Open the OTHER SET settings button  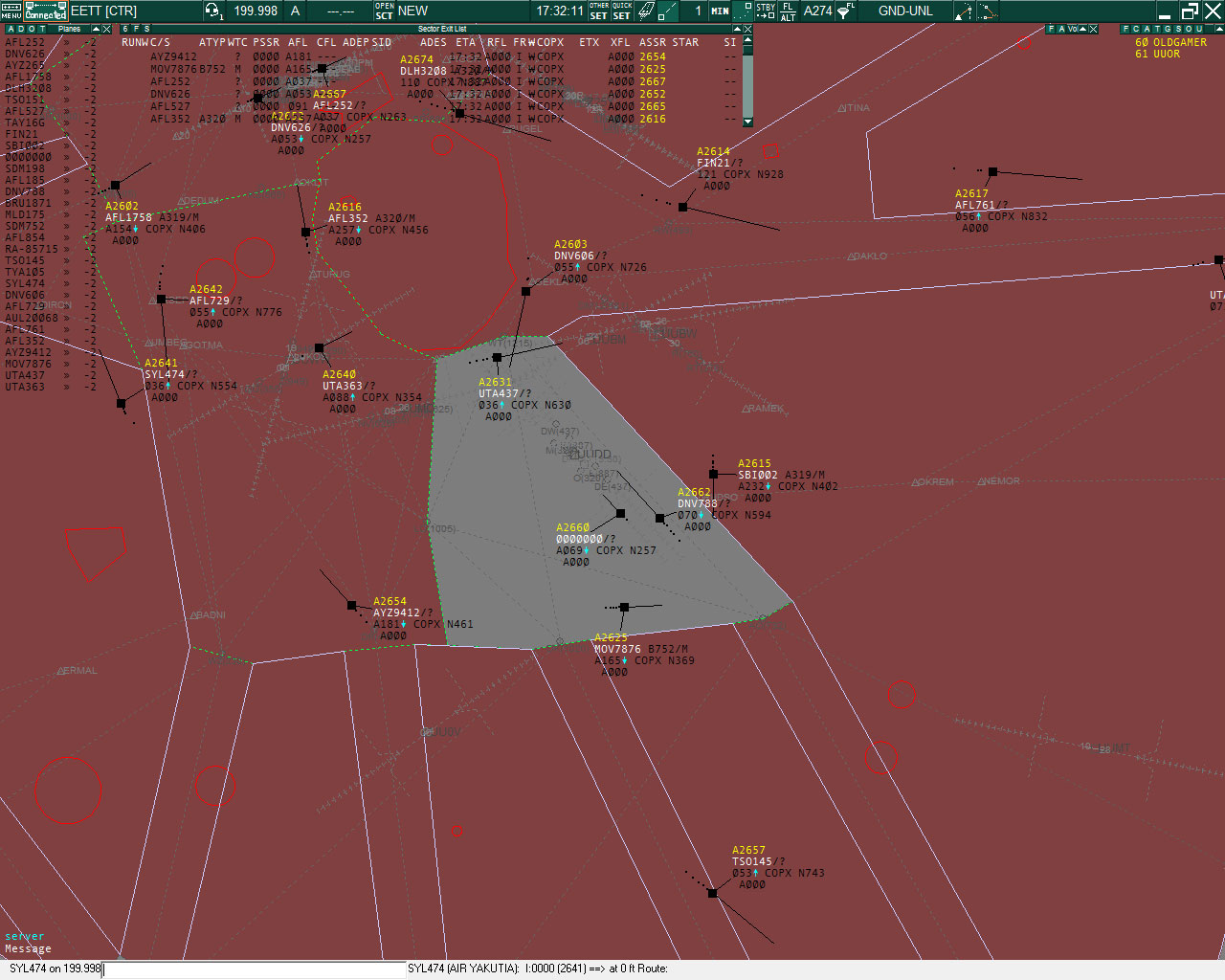tap(599, 11)
